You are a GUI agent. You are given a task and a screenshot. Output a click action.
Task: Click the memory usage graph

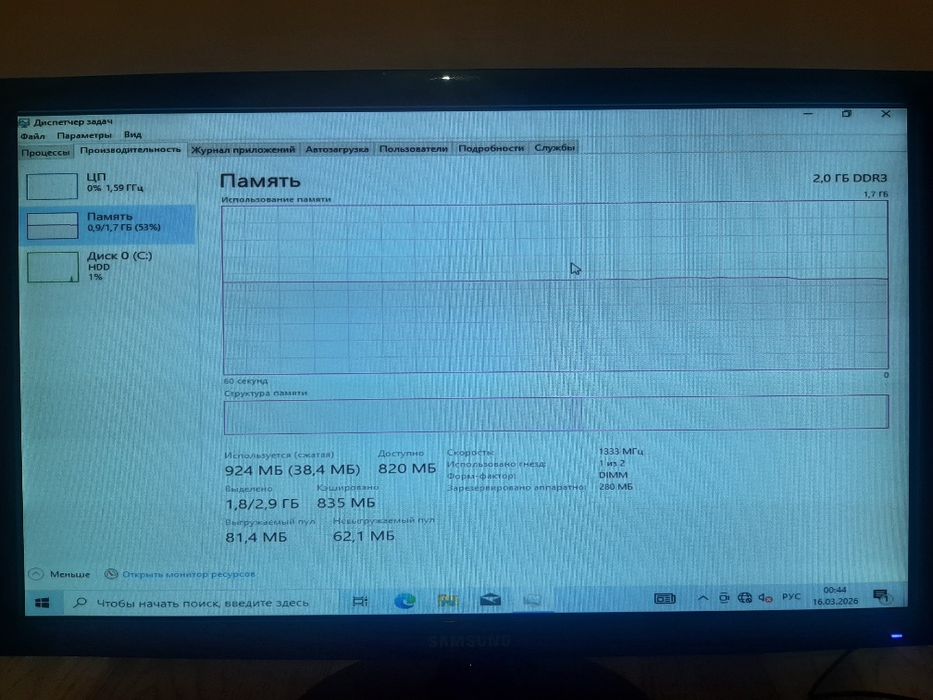tap(555, 288)
